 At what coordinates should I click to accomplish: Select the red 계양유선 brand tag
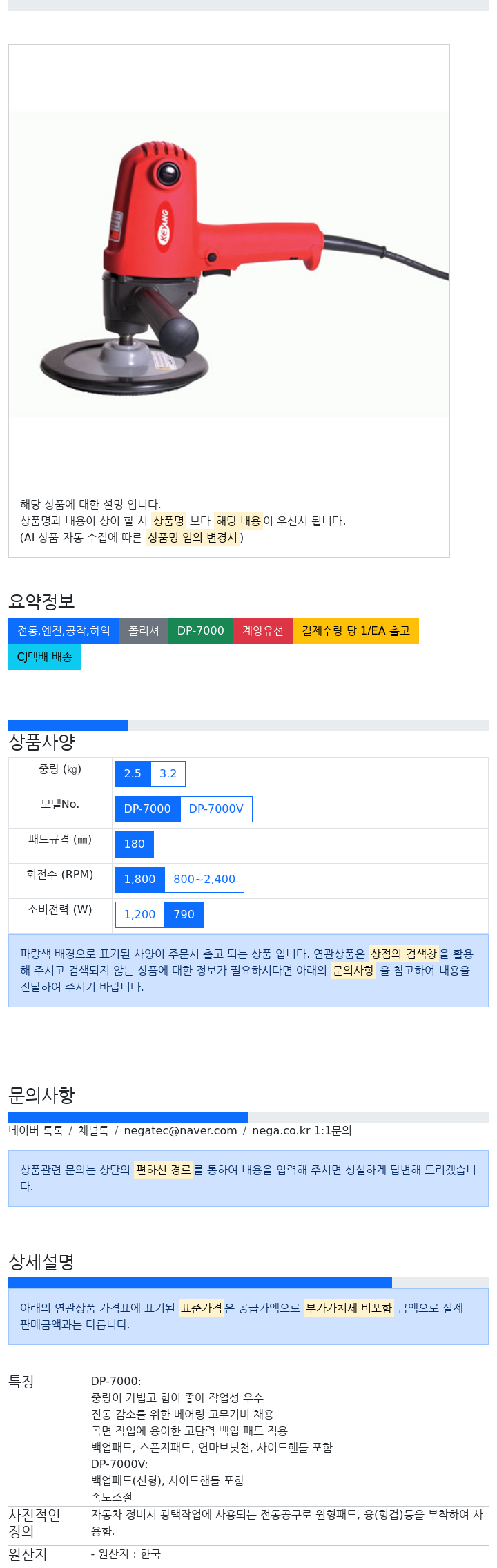click(263, 631)
